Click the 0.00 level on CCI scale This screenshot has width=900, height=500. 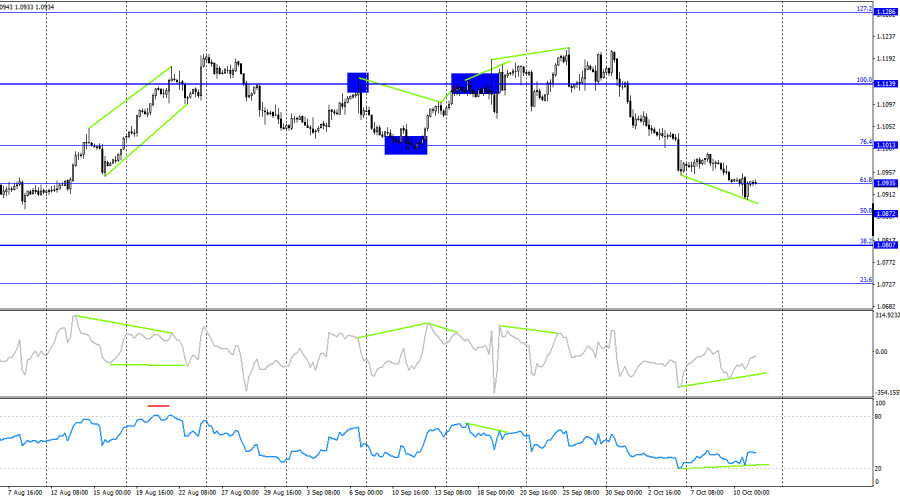(882, 351)
